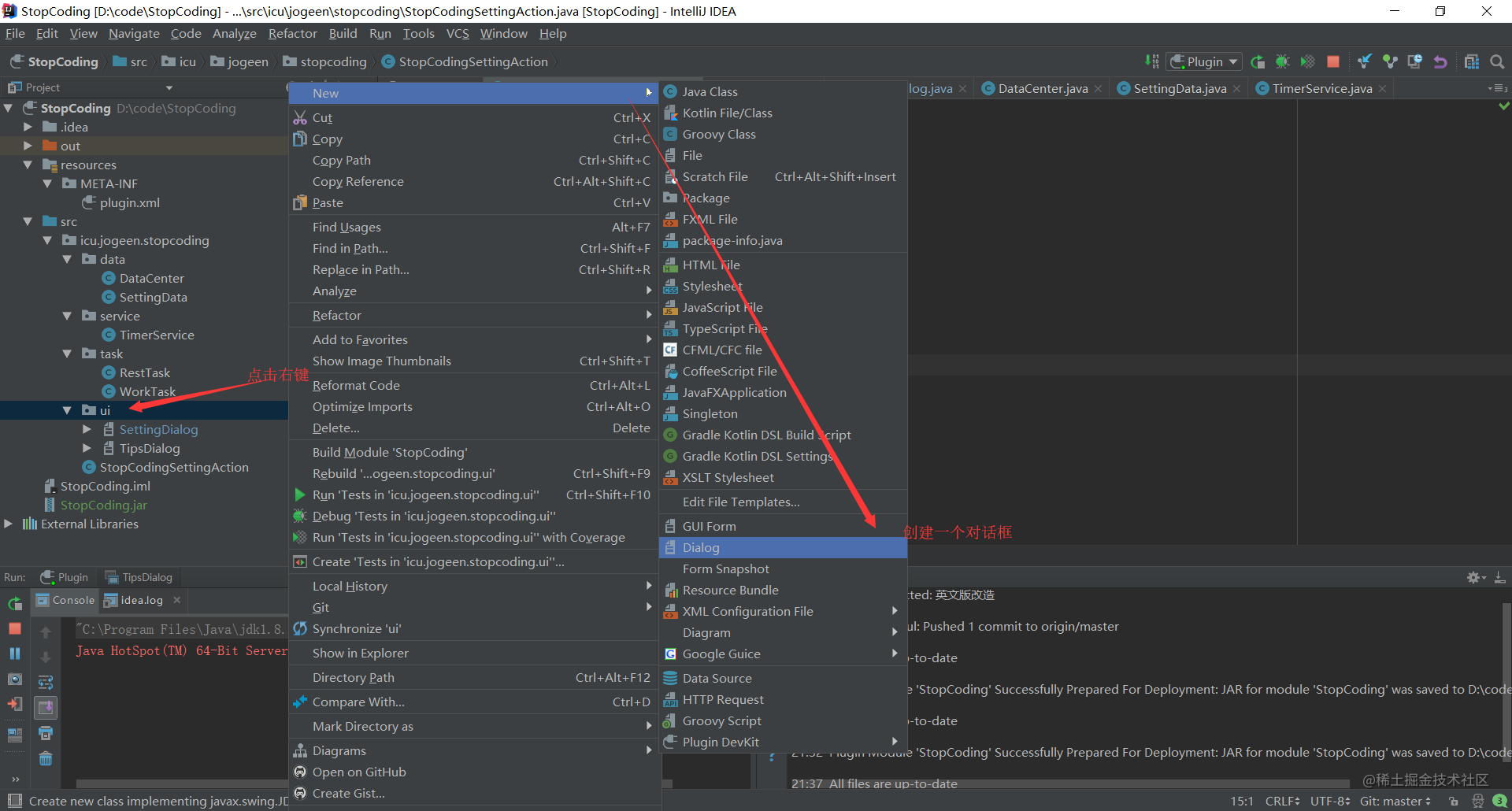The width and height of the screenshot is (1512, 811).
Task: Click the TipsDialog tab in Run panel
Action: click(139, 577)
